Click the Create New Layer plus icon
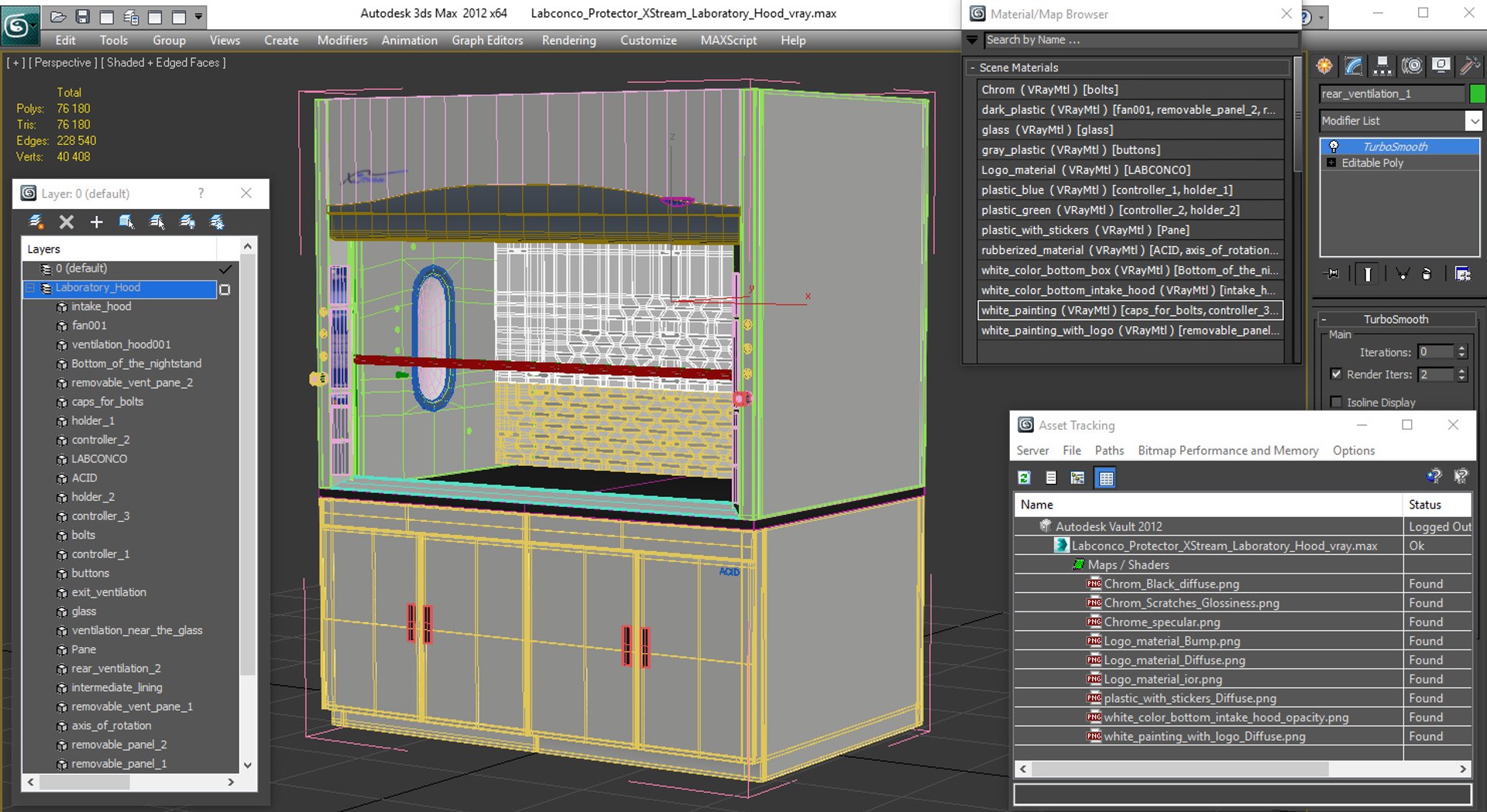Viewport: 1487px width, 812px height. pos(96,223)
